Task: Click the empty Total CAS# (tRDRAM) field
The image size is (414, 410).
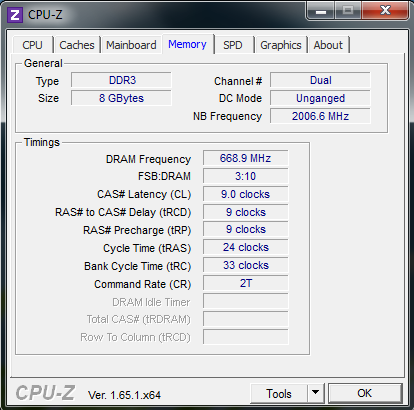Action: click(246, 319)
